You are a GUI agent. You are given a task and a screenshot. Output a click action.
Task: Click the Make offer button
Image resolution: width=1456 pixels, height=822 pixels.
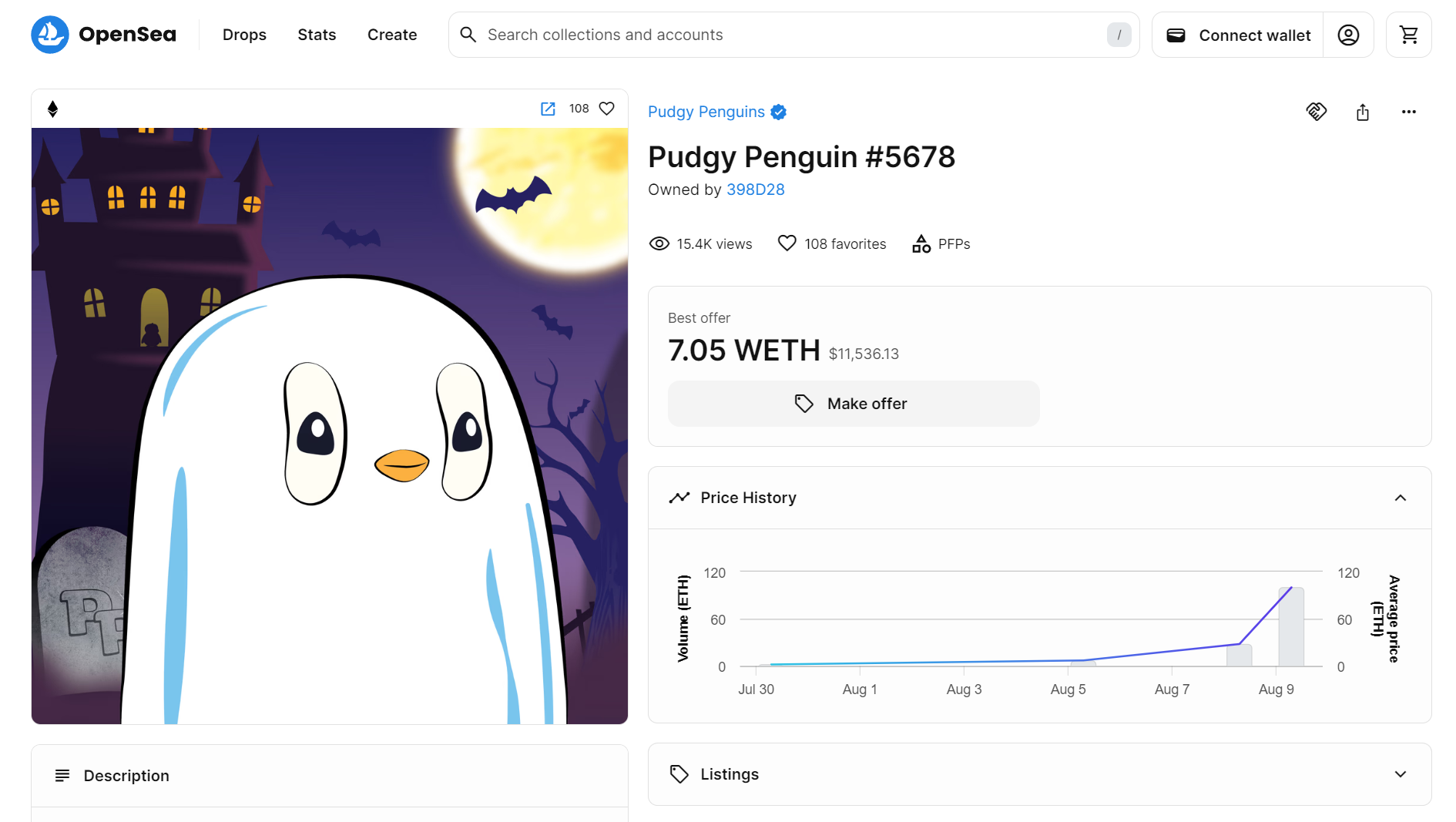854,404
